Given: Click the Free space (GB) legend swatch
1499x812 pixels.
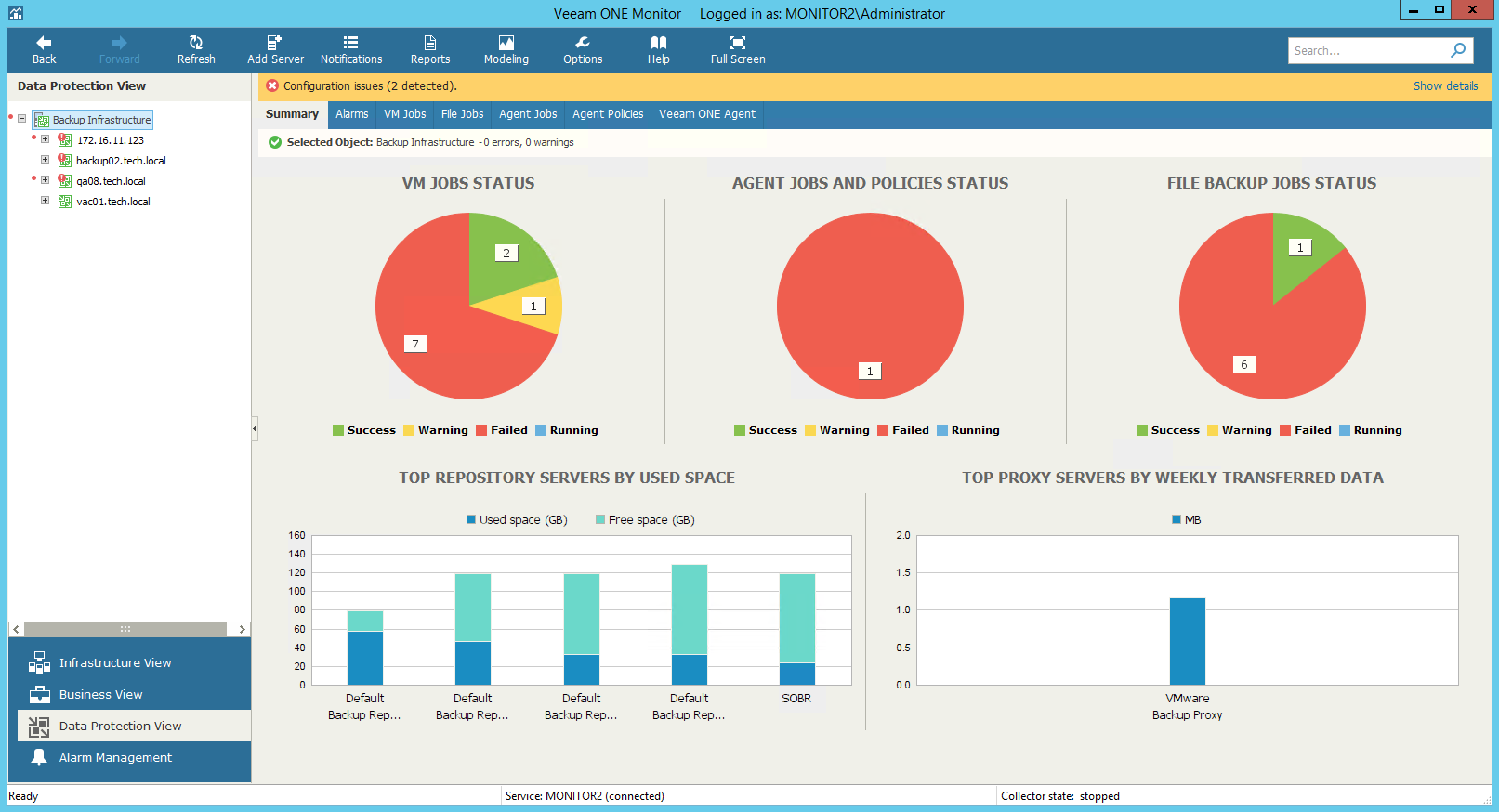Looking at the screenshot, I should [600, 519].
